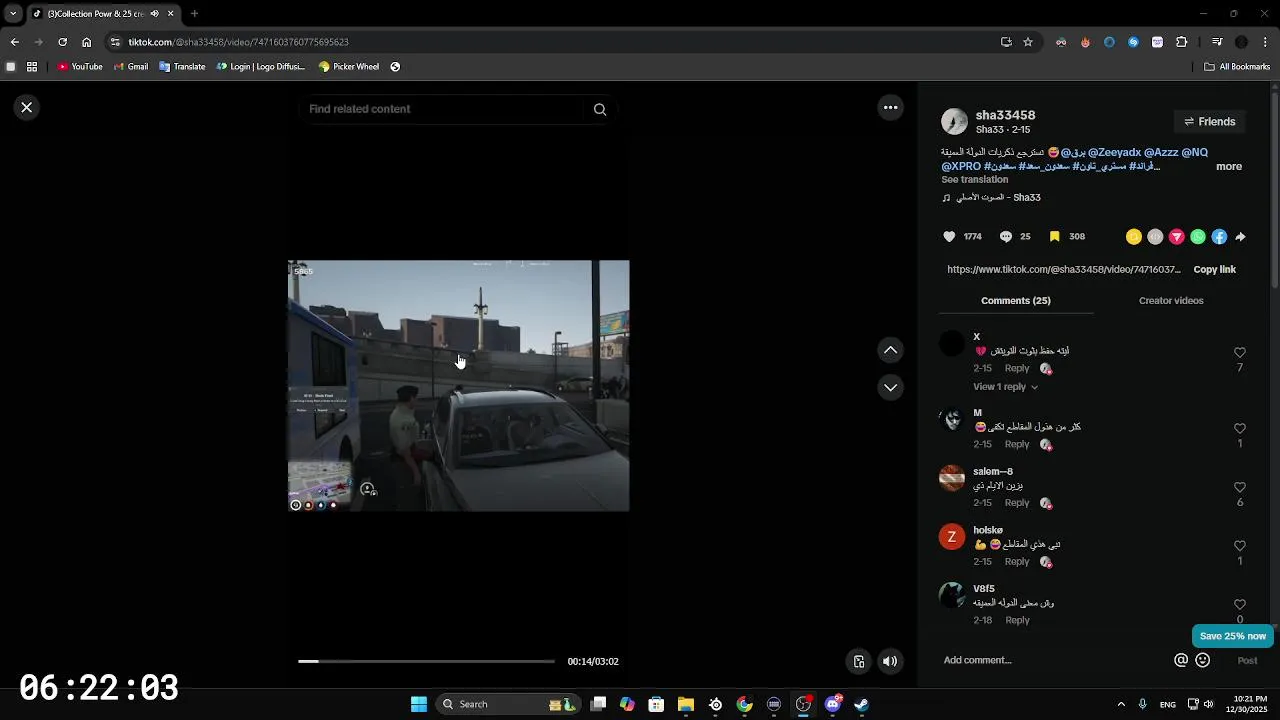Go to the previous video with up arrow

click(x=890, y=350)
